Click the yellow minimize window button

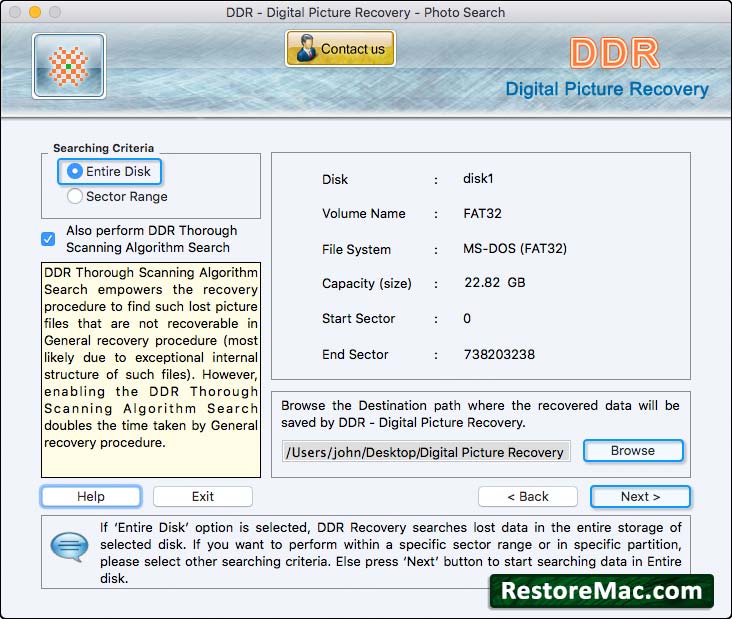pyautogui.click(x=35, y=12)
